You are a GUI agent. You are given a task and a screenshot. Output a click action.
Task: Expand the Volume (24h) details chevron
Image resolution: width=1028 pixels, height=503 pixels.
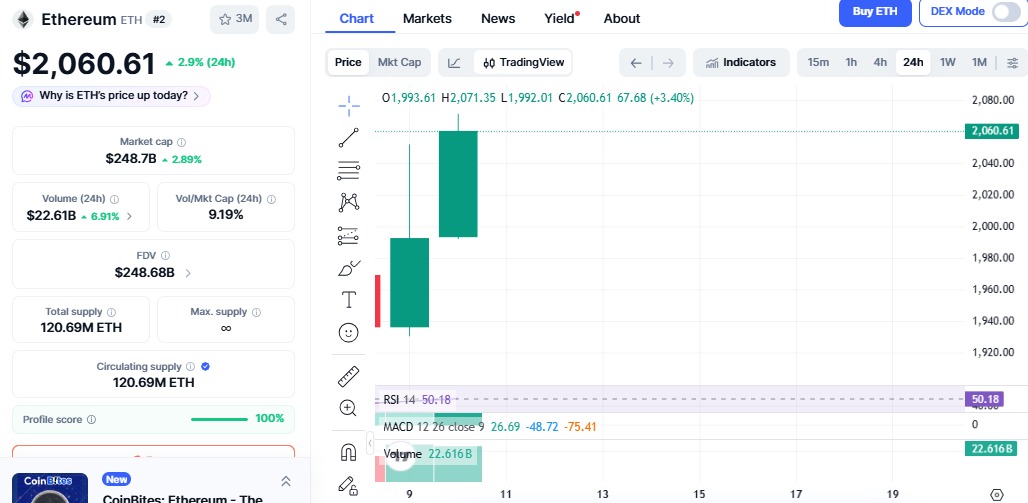129,216
